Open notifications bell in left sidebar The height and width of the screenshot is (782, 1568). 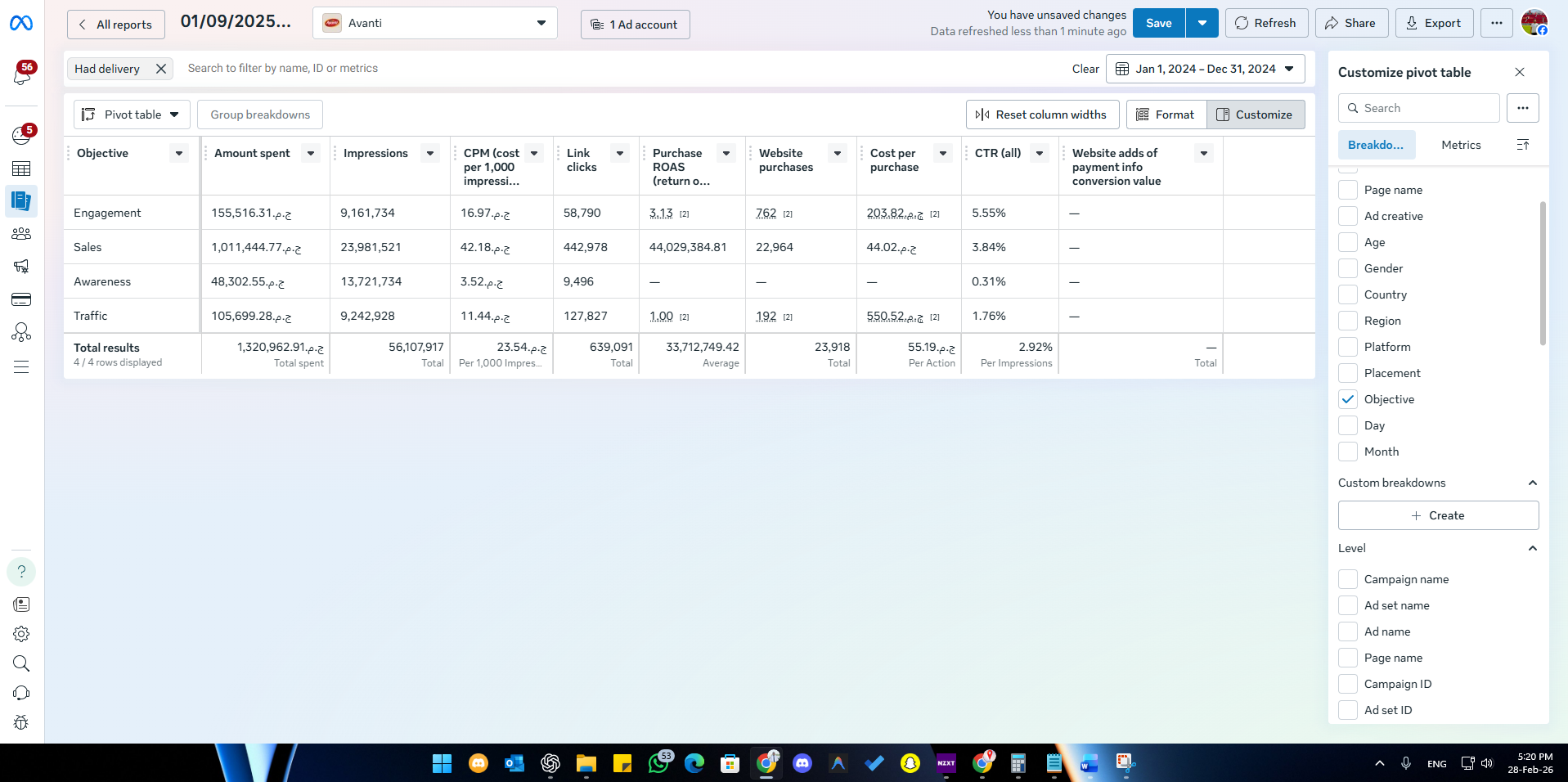pyautogui.click(x=22, y=75)
